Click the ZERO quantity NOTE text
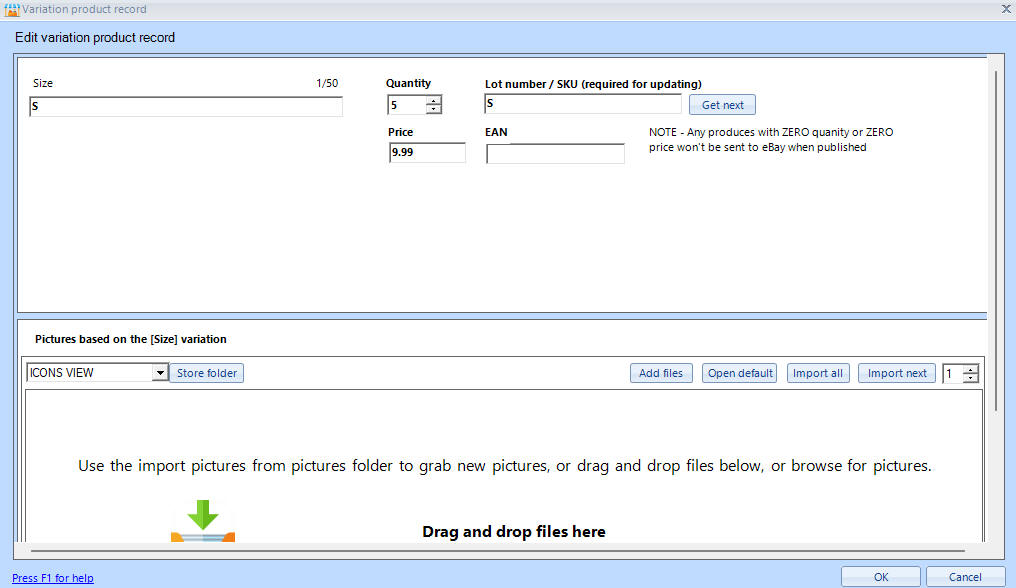This screenshot has height=588, width=1016. tap(771, 139)
